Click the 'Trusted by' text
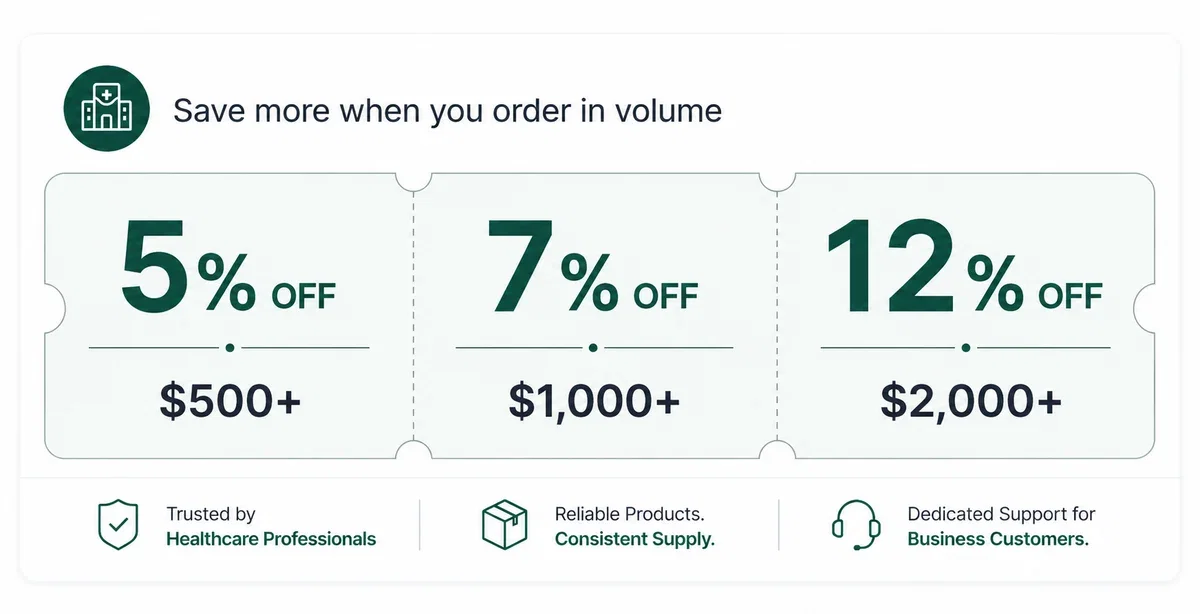 pyautogui.click(x=211, y=514)
